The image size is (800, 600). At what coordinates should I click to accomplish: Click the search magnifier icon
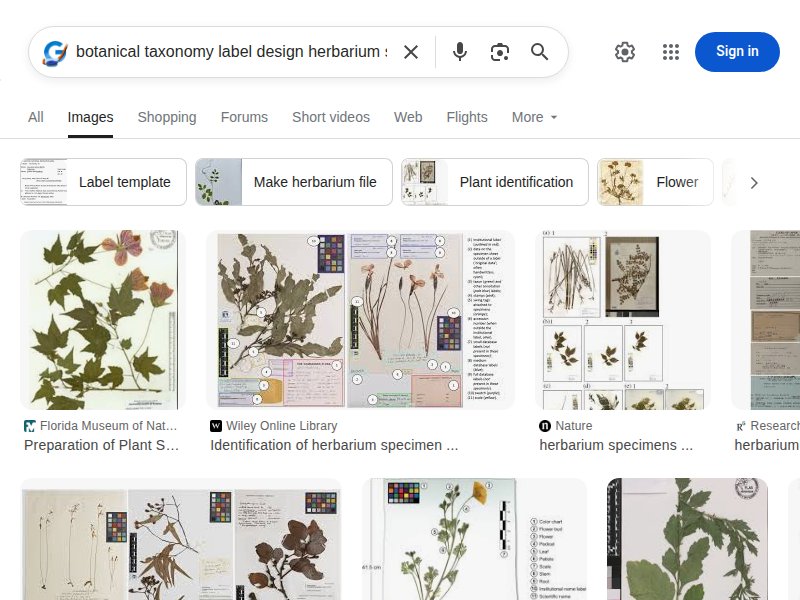(539, 51)
